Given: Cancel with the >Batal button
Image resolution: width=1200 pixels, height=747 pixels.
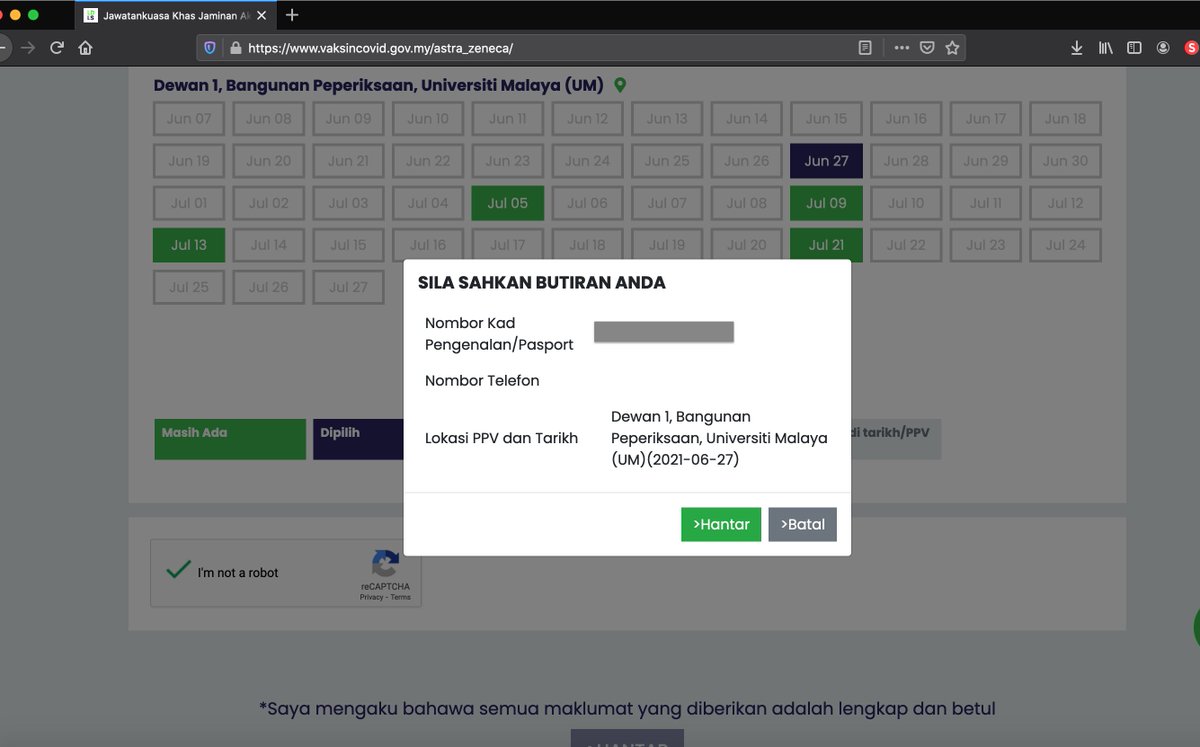Looking at the screenshot, I should (803, 524).
